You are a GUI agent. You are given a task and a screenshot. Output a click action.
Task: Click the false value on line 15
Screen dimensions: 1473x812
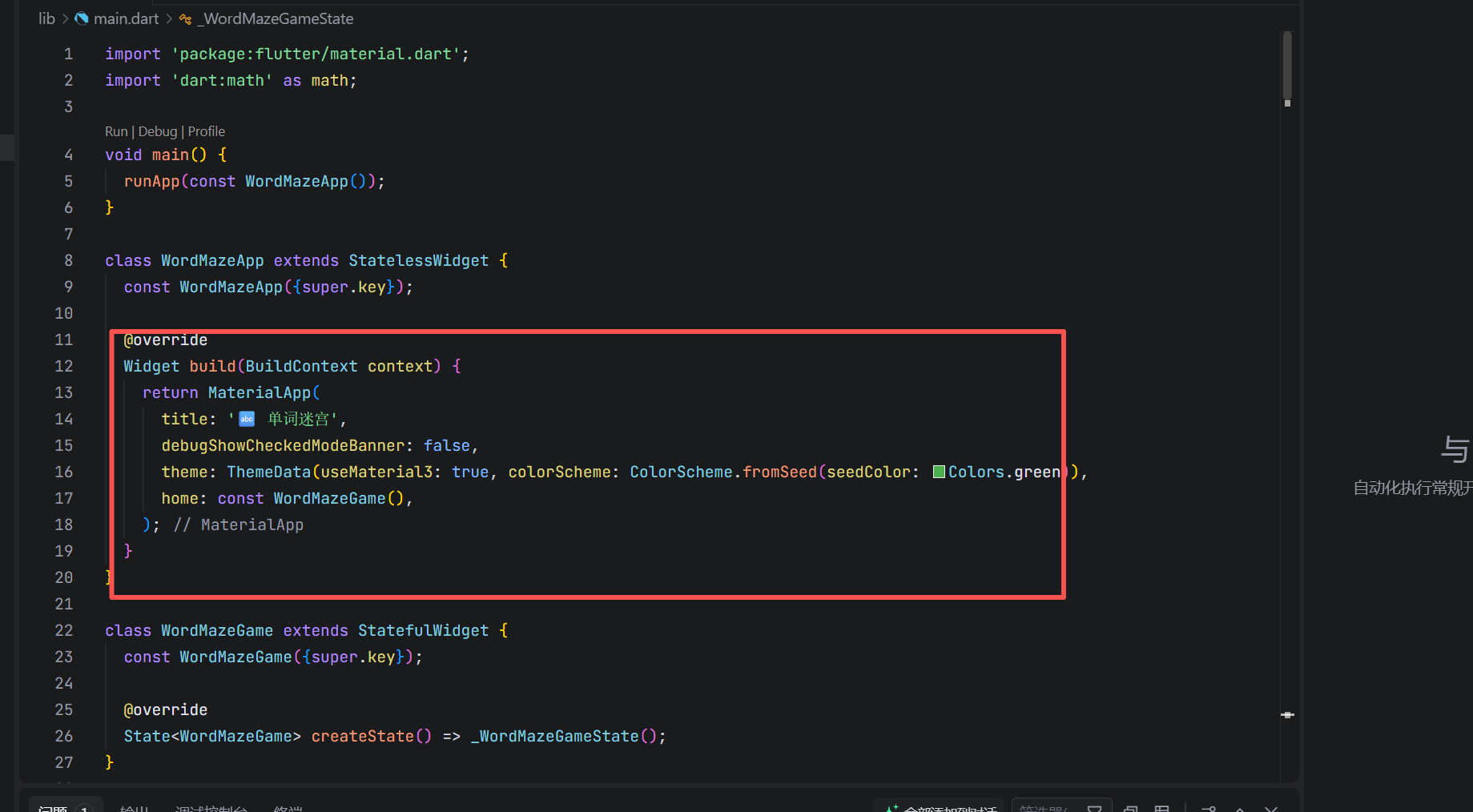[446, 445]
